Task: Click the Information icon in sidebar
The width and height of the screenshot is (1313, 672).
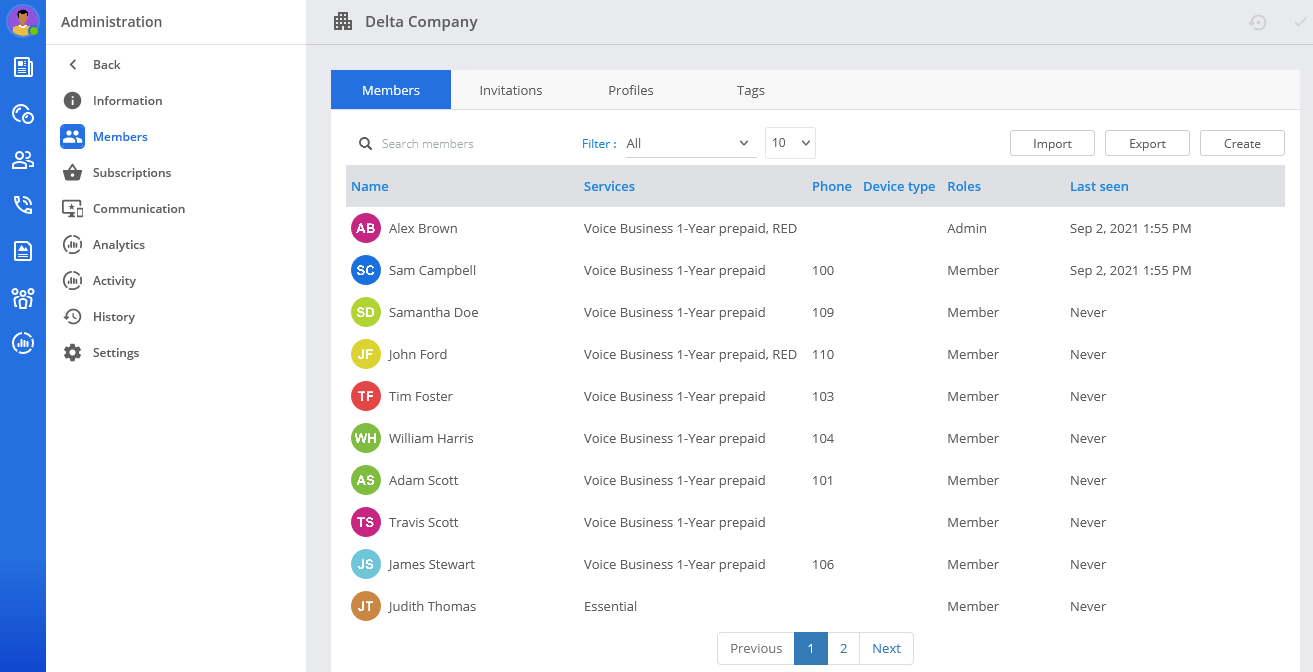Action: coord(72,101)
